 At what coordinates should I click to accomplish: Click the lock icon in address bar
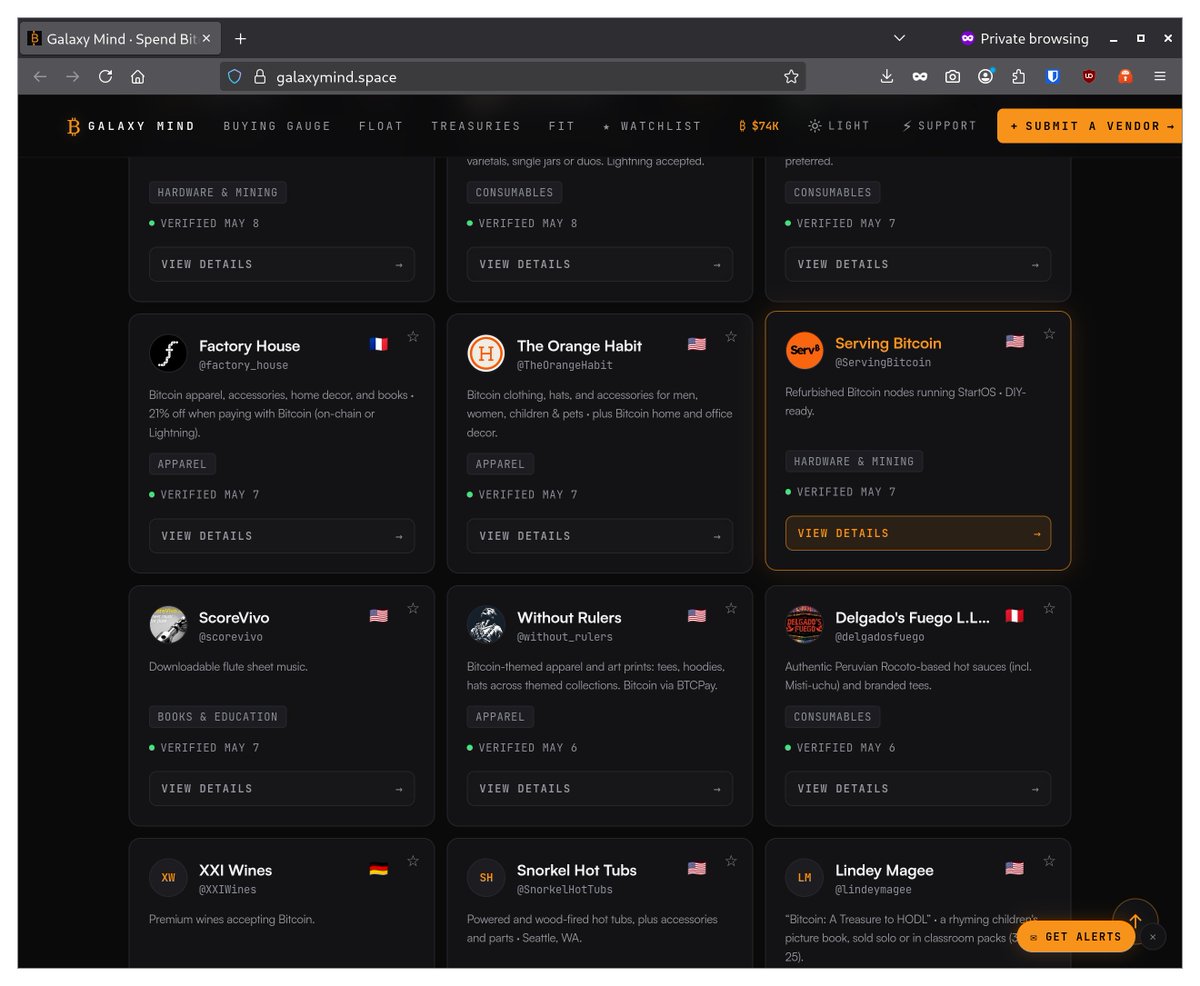click(x=259, y=76)
